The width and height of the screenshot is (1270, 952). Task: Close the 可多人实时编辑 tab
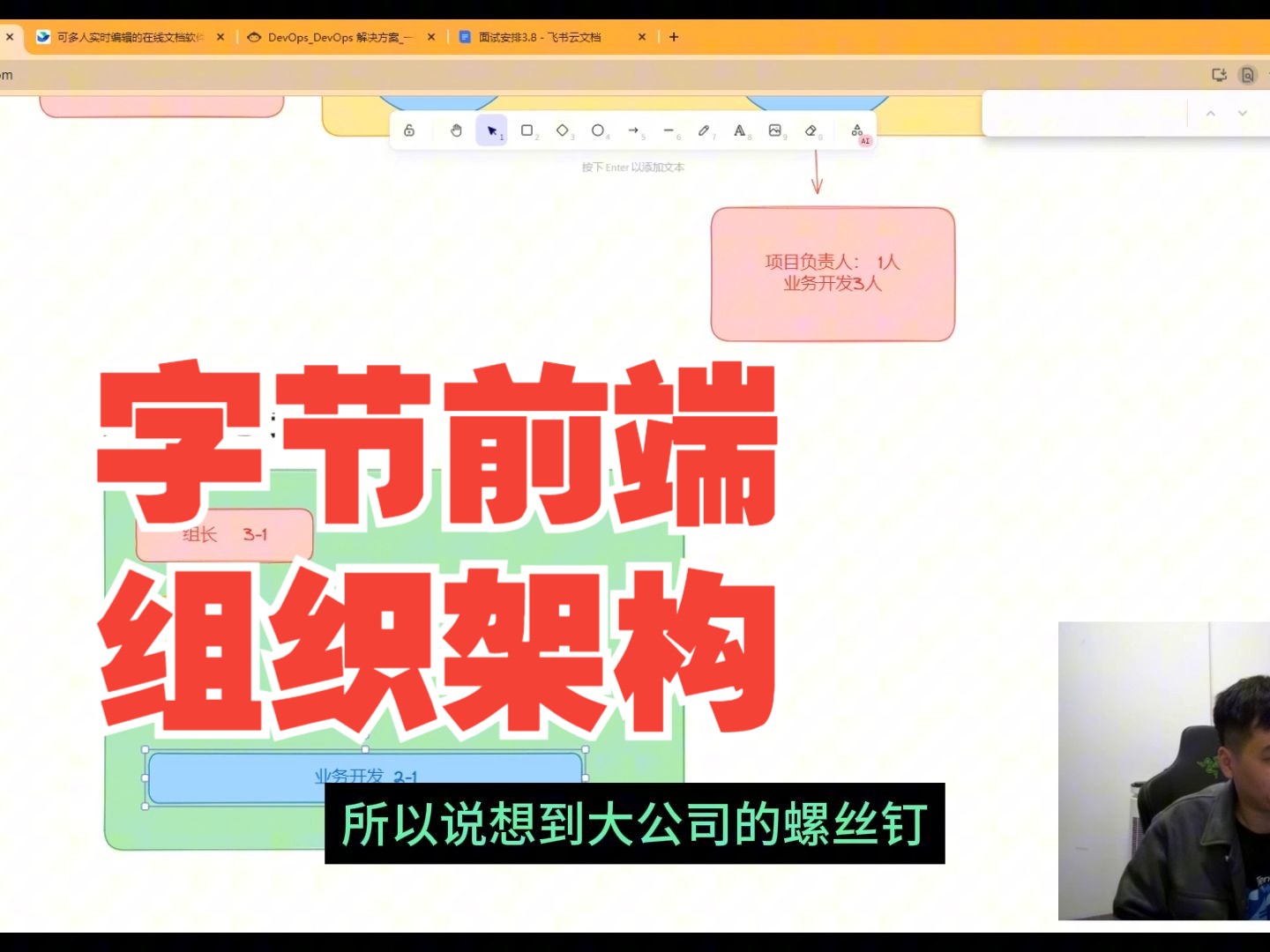pyautogui.click(x=220, y=37)
